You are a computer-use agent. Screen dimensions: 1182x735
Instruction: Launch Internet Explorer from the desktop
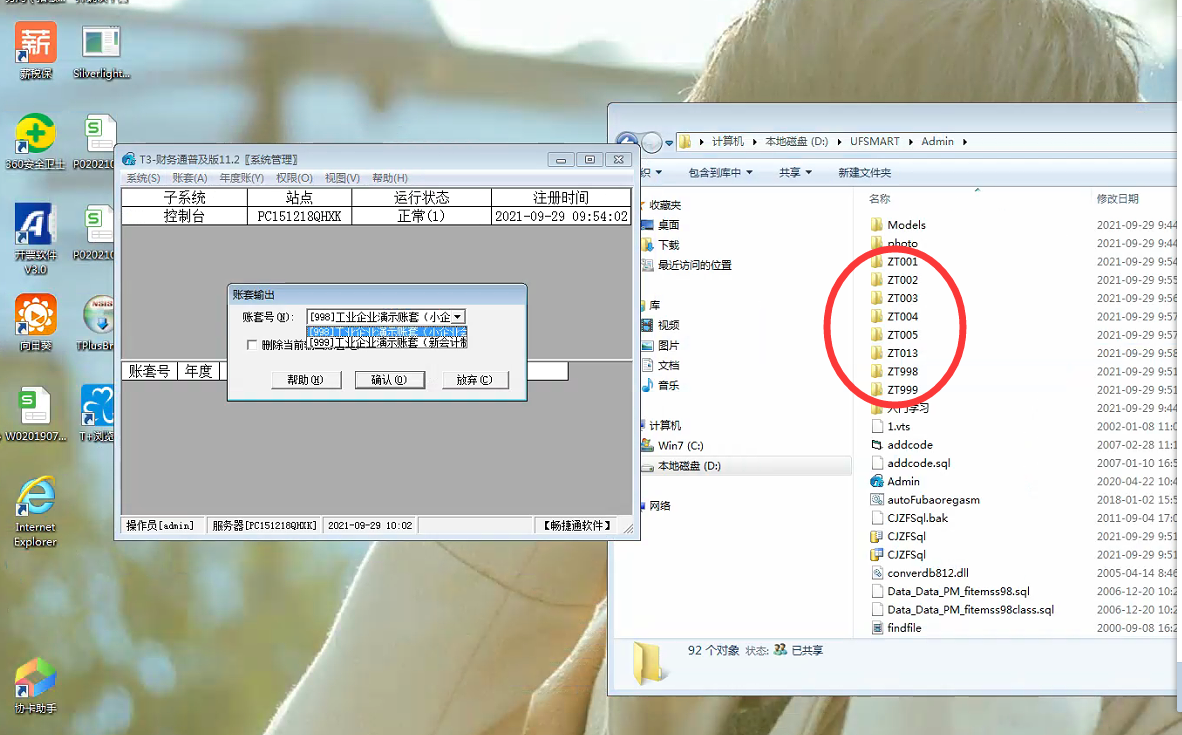(x=35, y=511)
